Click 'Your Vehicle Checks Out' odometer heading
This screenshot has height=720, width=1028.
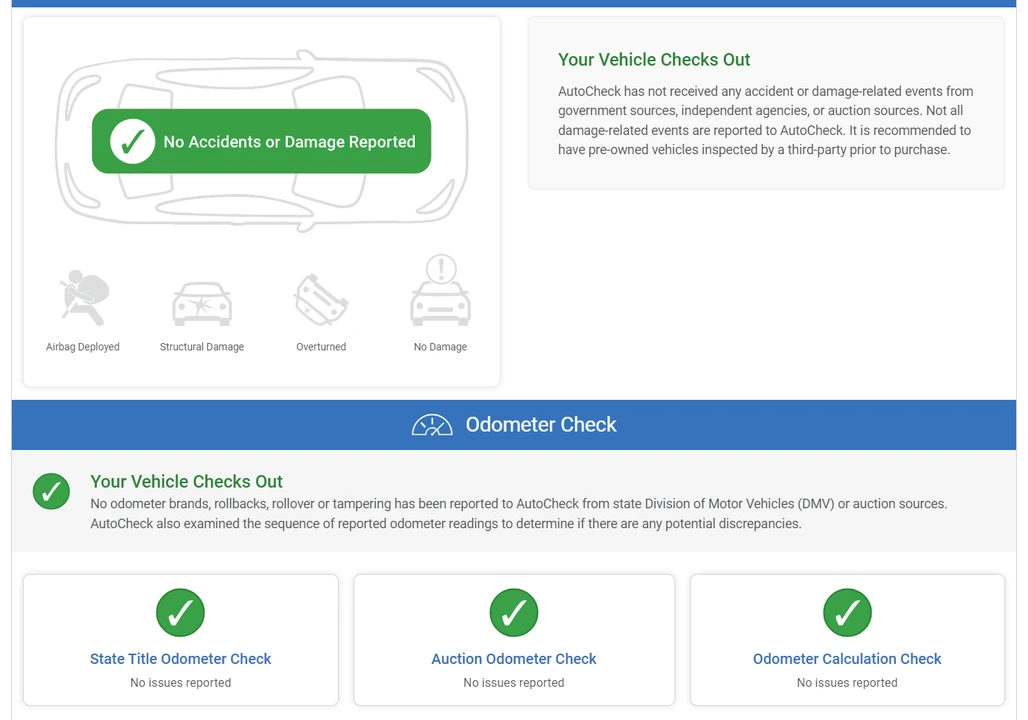(x=186, y=481)
